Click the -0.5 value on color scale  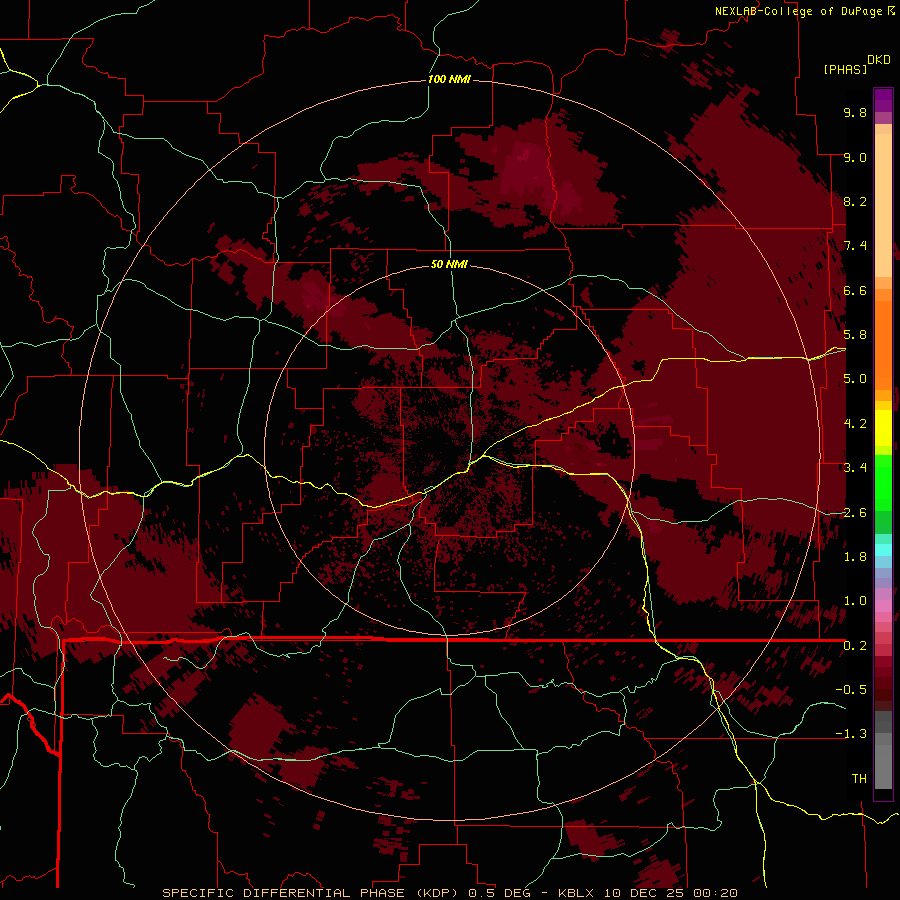pos(851,690)
